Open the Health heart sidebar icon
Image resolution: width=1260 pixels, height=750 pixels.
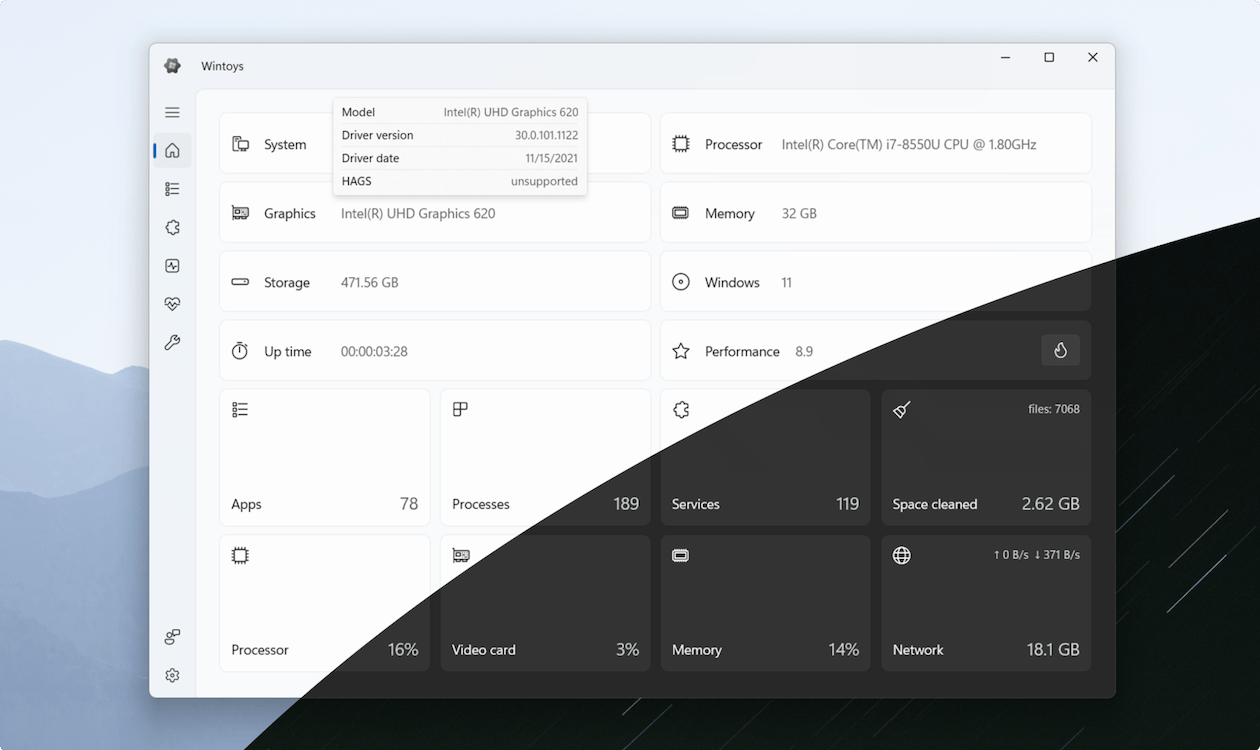click(x=172, y=304)
